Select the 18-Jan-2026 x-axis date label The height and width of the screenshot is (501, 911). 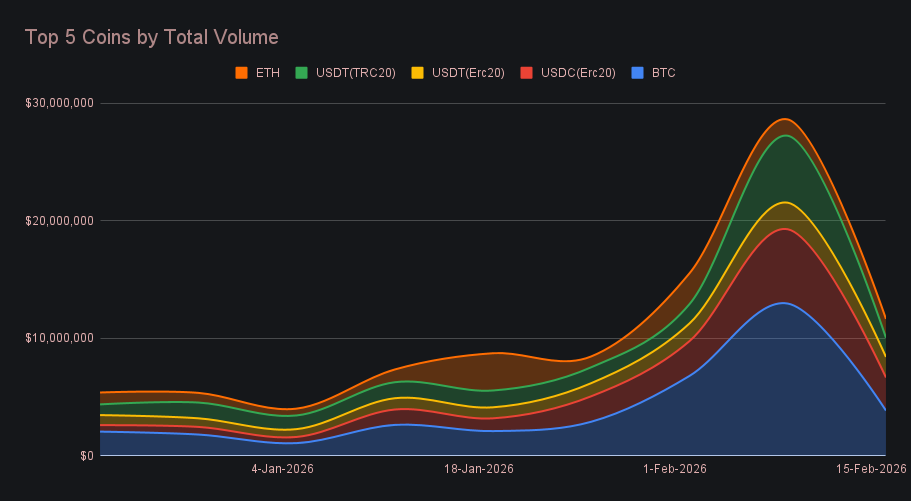479,468
